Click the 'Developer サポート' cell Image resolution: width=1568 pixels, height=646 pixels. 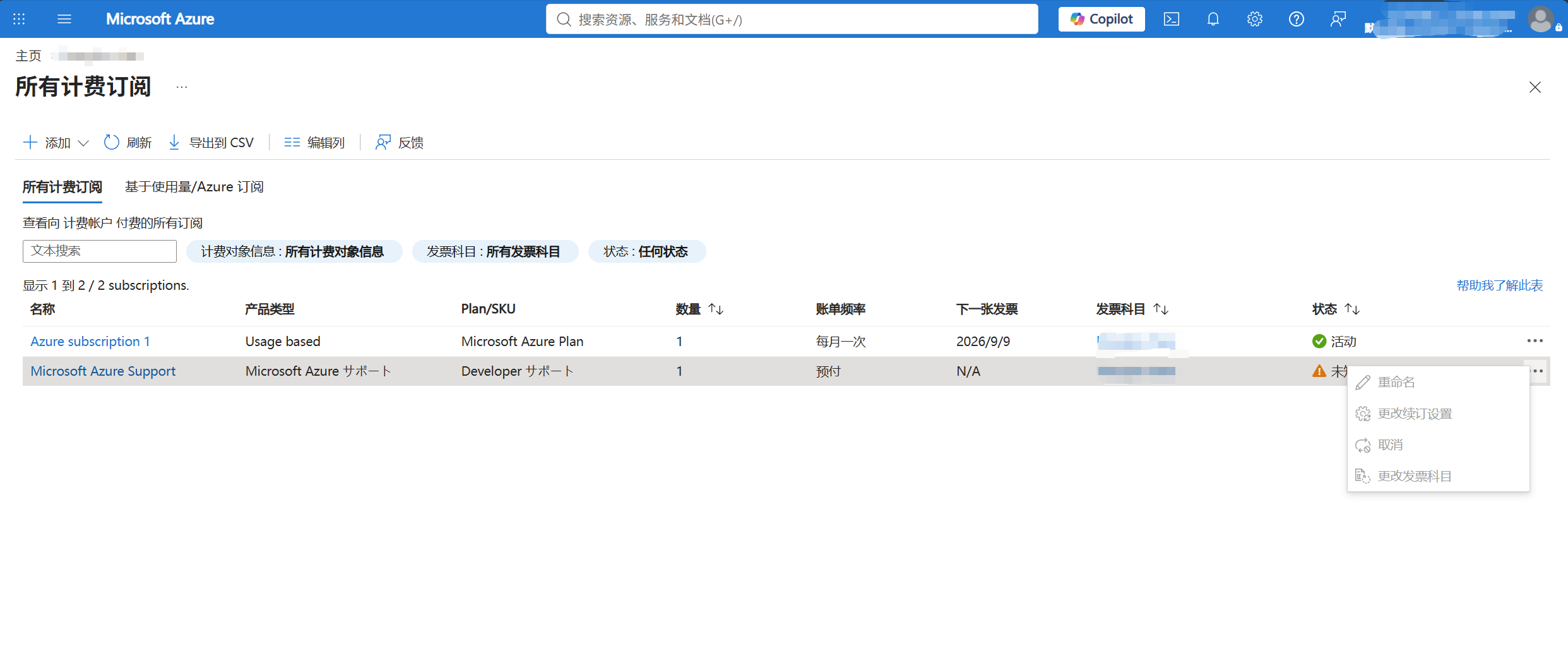point(517,371)
